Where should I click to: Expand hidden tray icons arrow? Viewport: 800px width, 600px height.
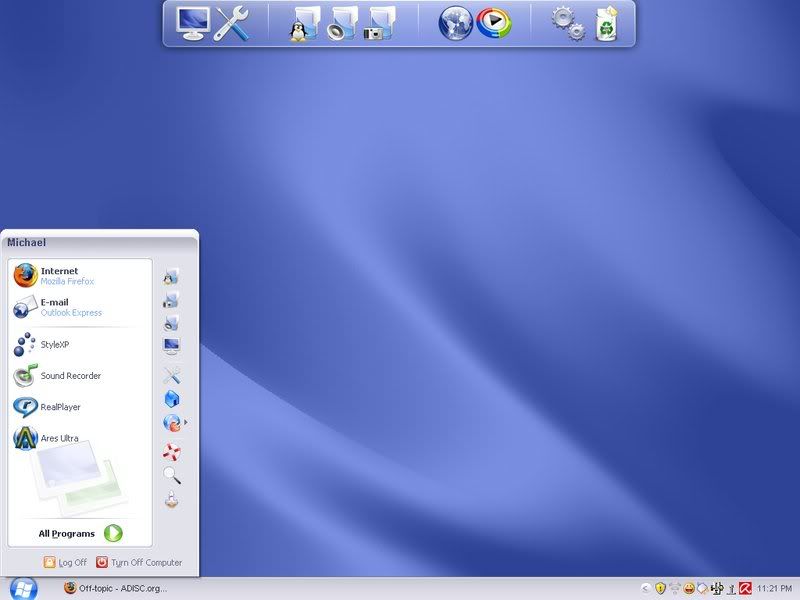[645, 588]
